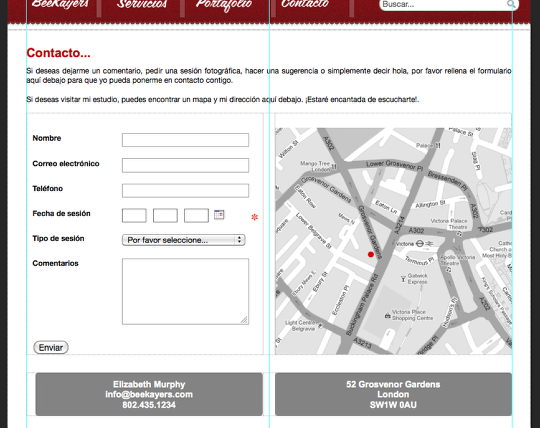Open the Servicios menu item
The image size is (540, 428).
click(142, 4)
